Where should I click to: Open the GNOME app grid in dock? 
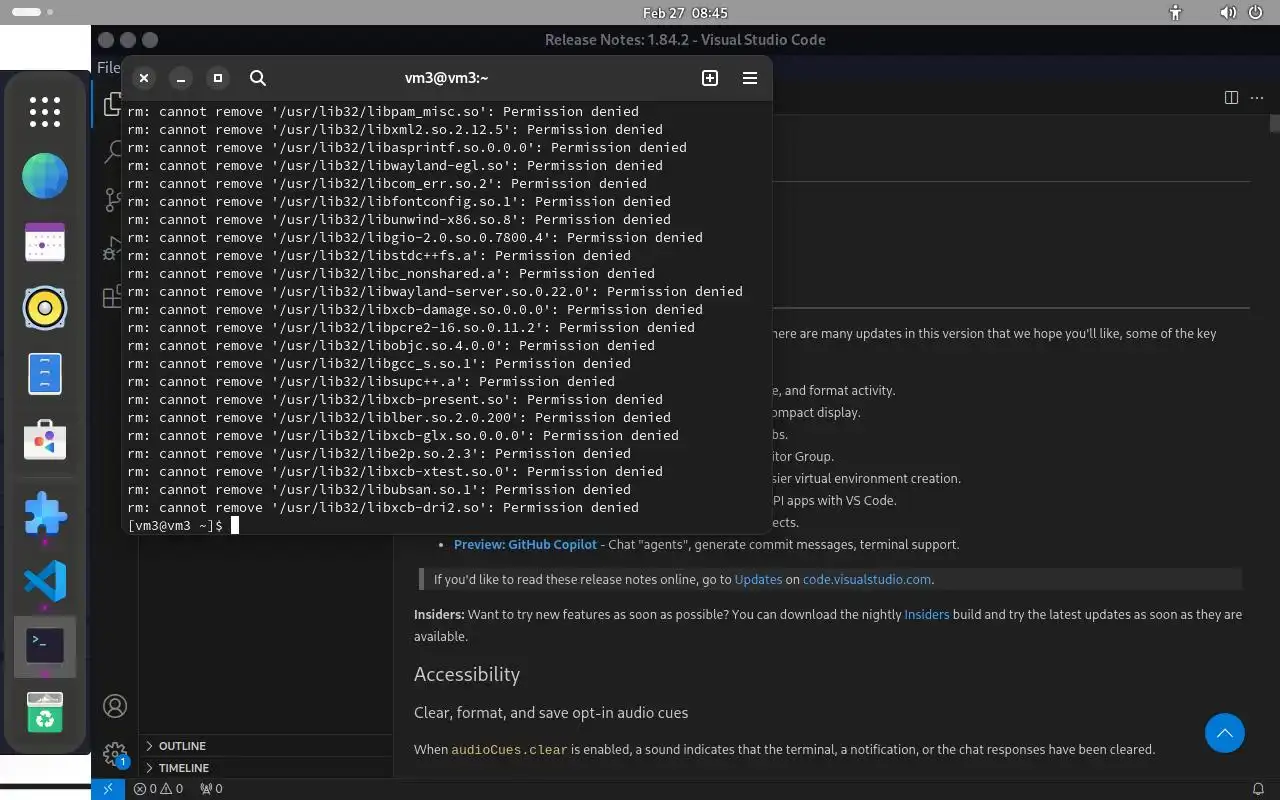point(45,112)
